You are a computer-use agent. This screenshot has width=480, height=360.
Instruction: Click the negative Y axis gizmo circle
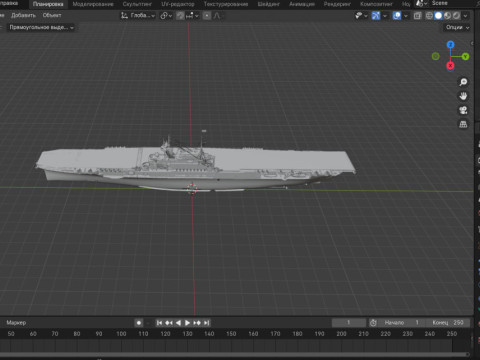coord(436,56)
